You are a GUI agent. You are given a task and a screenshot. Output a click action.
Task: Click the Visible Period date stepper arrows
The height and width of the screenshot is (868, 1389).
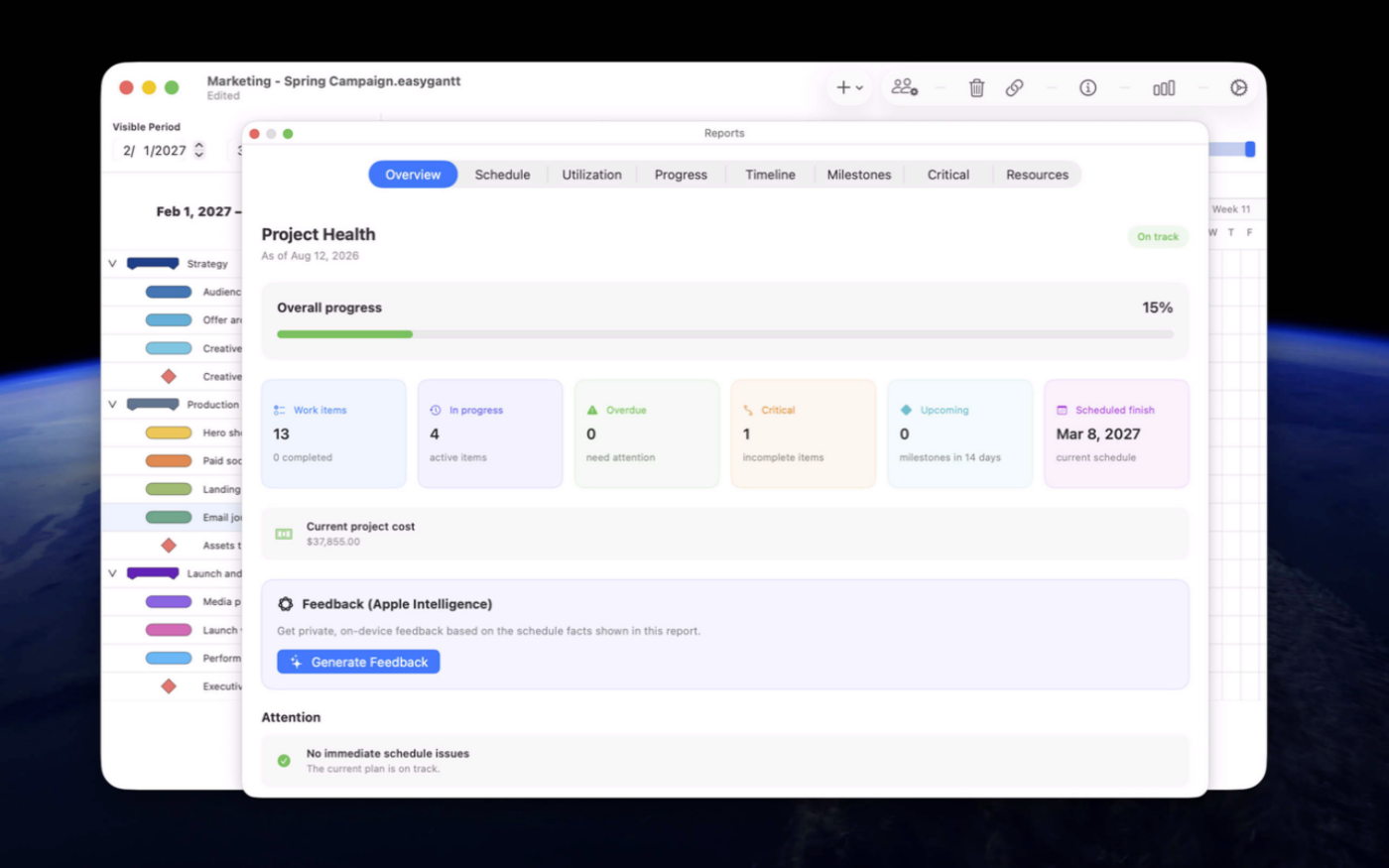(x=199, y=150)
